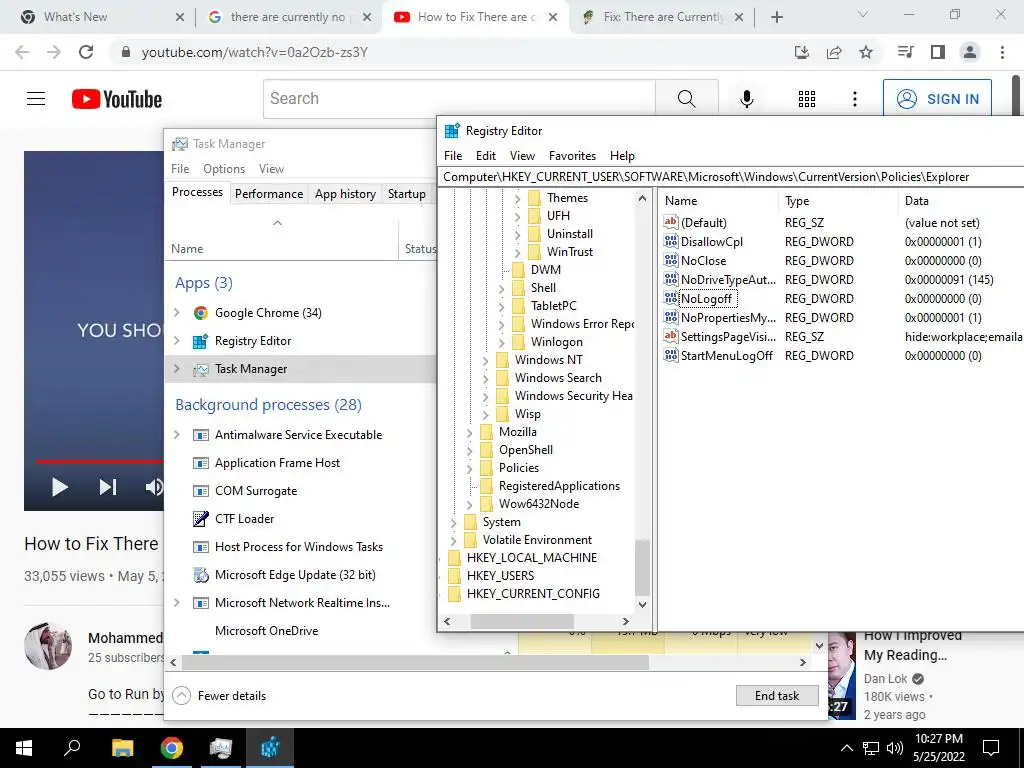This screenshot has height=768, width=1024.
Task: Select the NoLogoff registry value icon
Action: [x=671, y=298]
